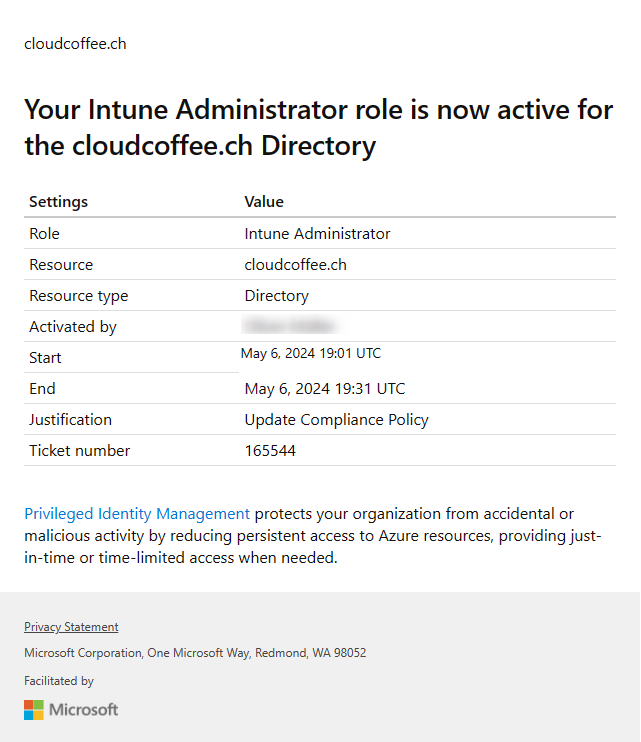Click the cloudcoffee.ch resource value

[x=296, y=265]
